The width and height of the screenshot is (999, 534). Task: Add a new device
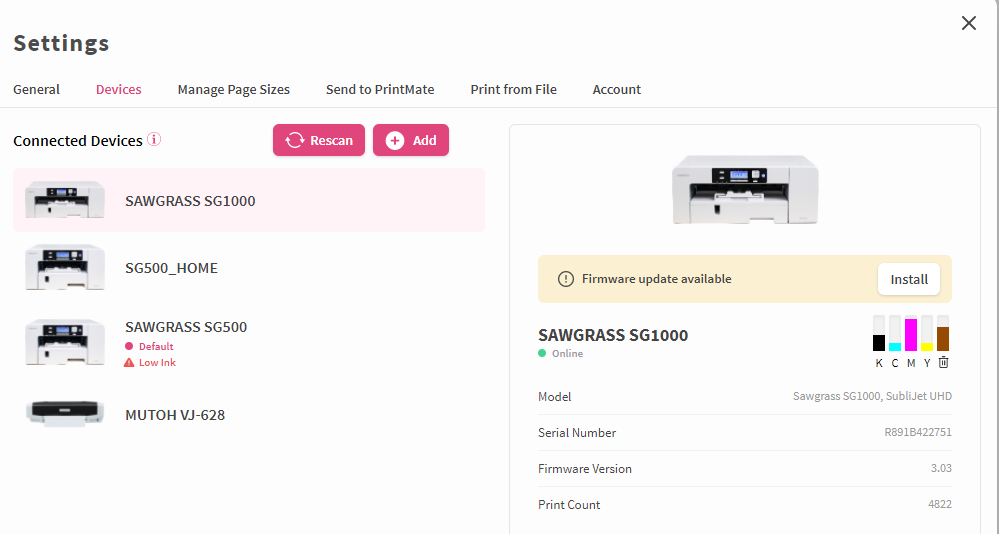[x=411, y=140]
